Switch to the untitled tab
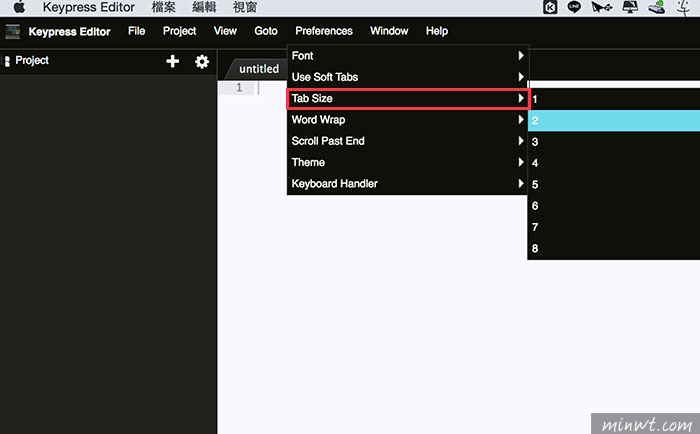 click(259, 69)
